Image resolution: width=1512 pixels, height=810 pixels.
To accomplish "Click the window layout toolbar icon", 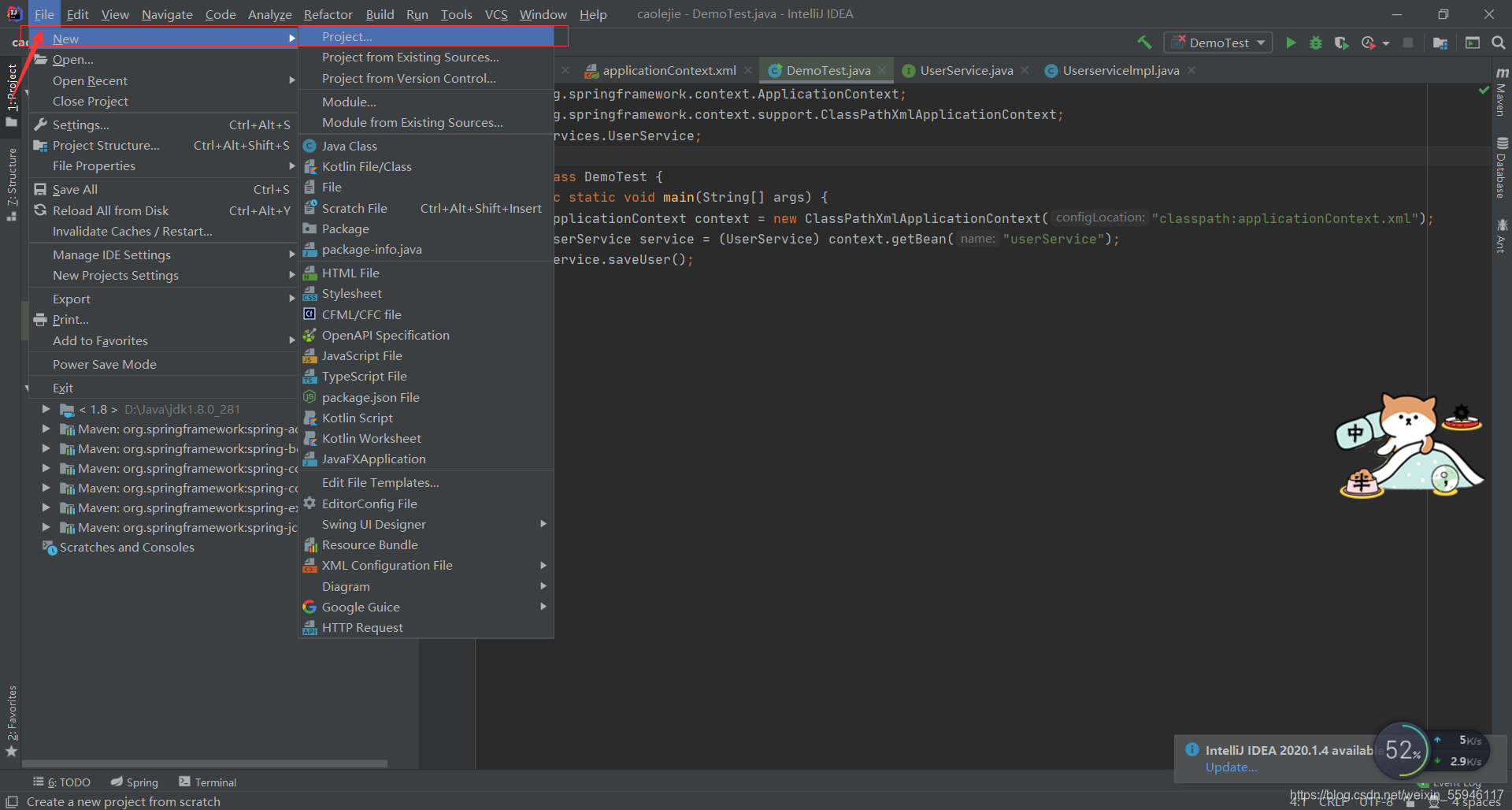I will [x=1473, y=43].
